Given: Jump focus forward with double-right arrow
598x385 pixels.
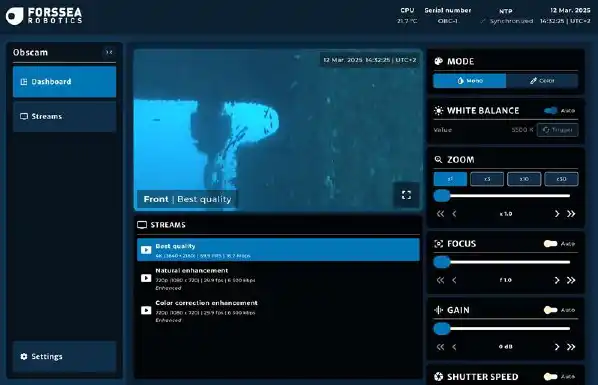Looking at the screenshot, I should click(x=571, y=280).
